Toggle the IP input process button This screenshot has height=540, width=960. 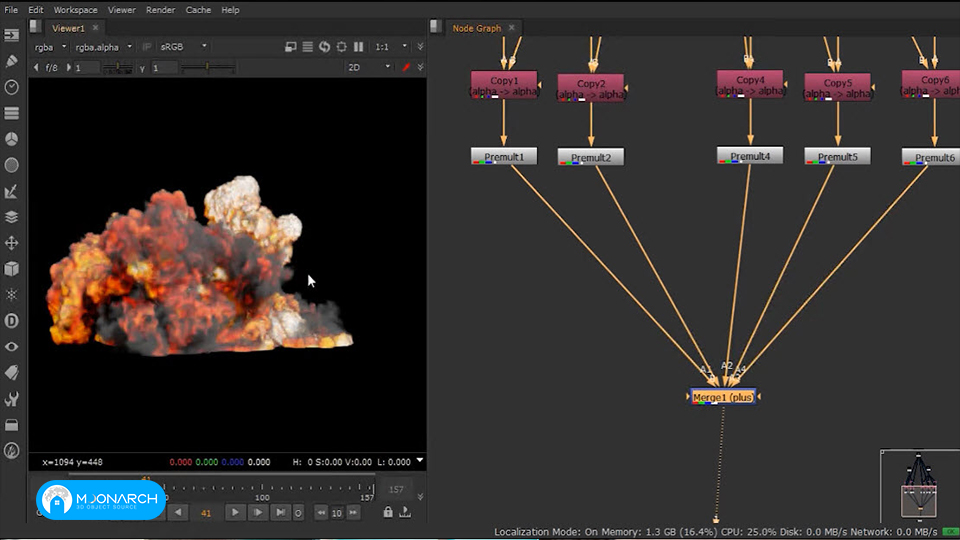(x=147, y=47)
